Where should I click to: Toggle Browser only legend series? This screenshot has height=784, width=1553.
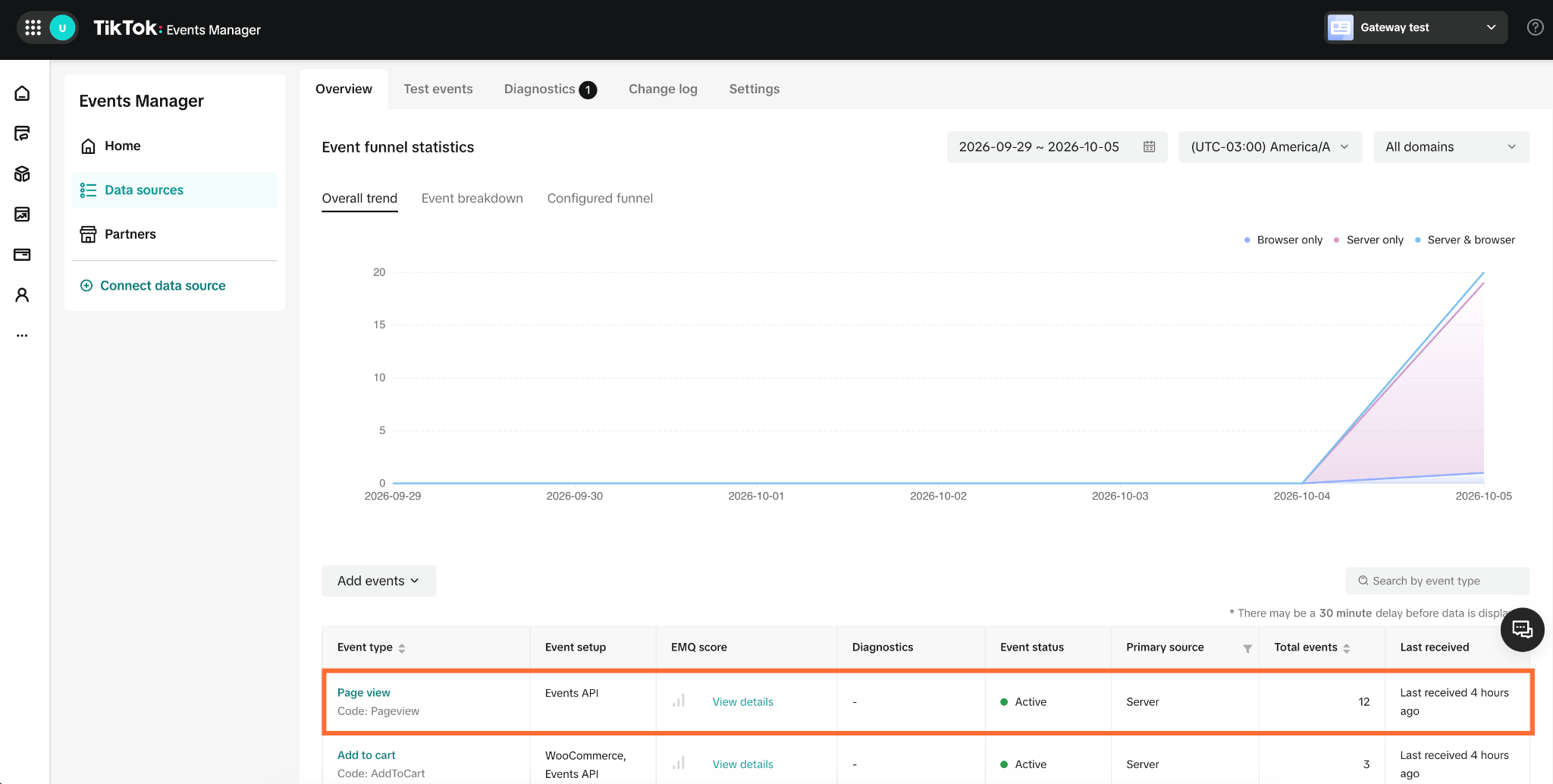click(1283, 240)
